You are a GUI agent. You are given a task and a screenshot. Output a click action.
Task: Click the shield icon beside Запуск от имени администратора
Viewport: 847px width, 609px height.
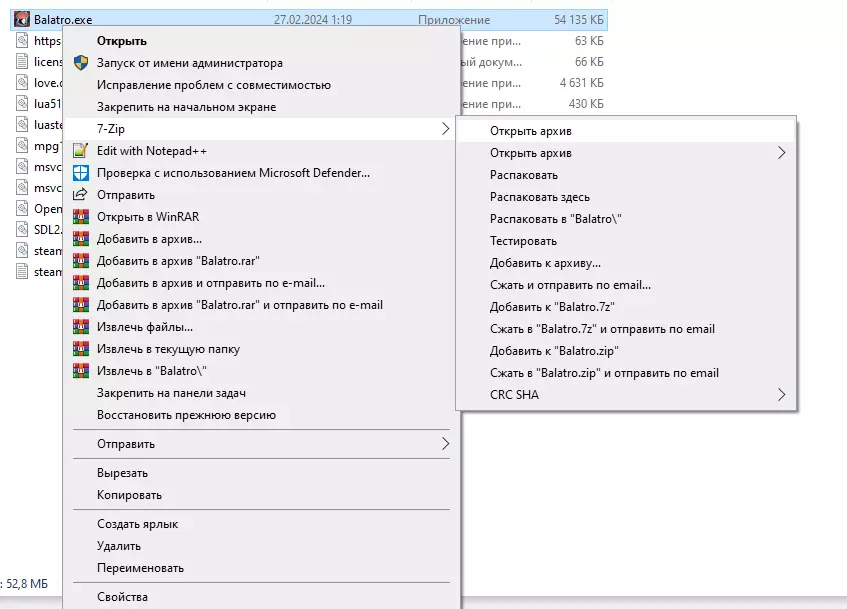click(80, 63)
